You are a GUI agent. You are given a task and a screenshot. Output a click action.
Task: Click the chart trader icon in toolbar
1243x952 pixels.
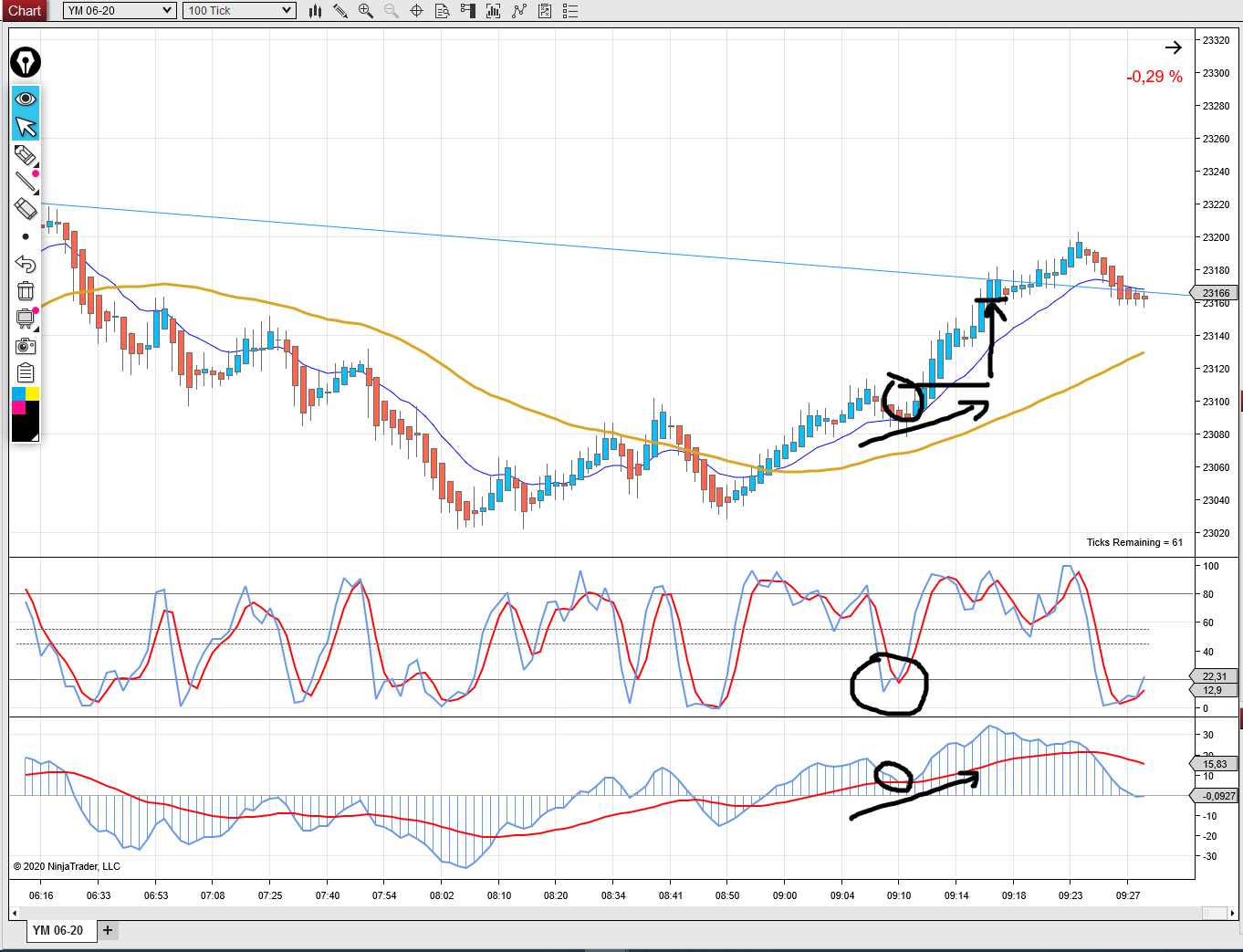tap(468, 11)
